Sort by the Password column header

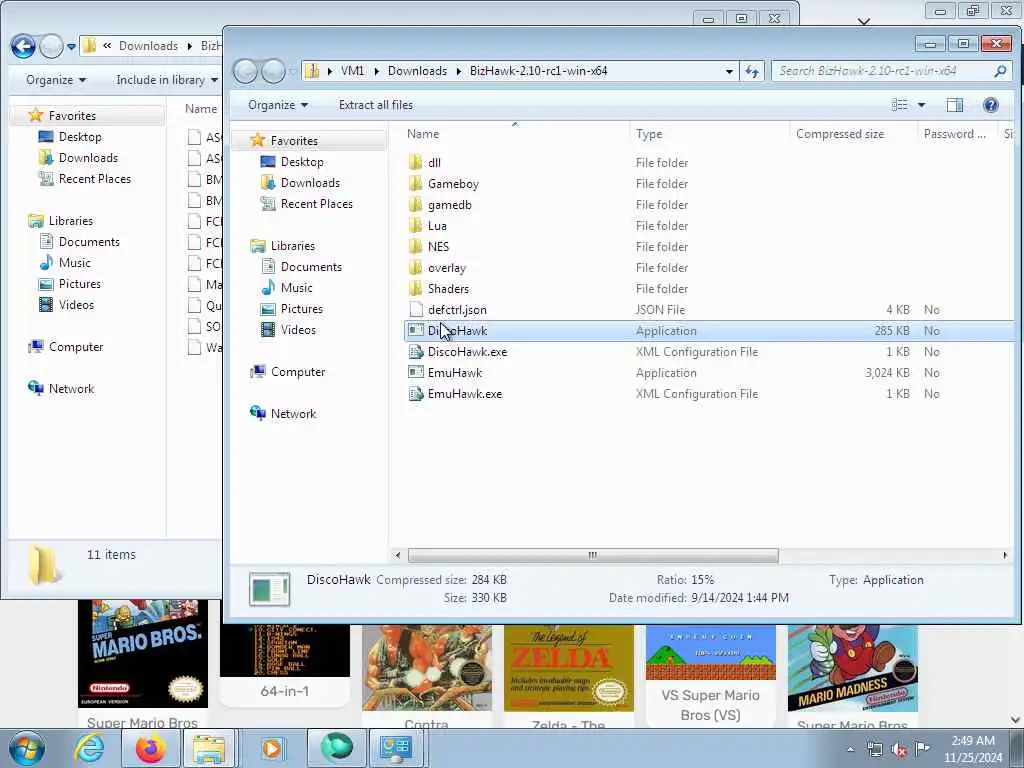point(957,134)
